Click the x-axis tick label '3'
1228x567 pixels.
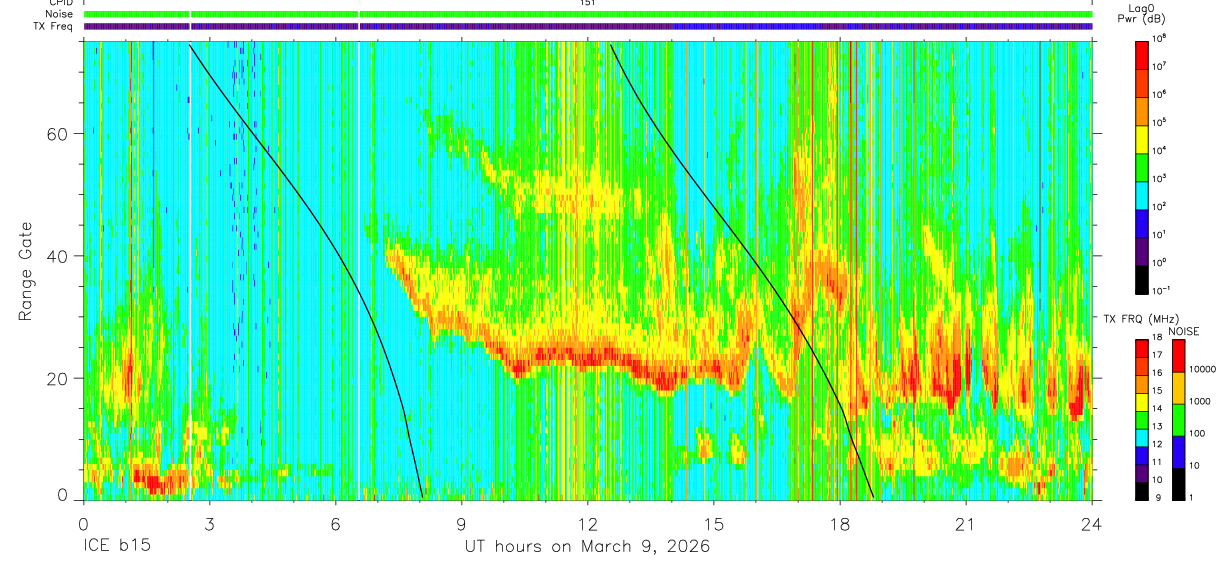coord(209,523)
